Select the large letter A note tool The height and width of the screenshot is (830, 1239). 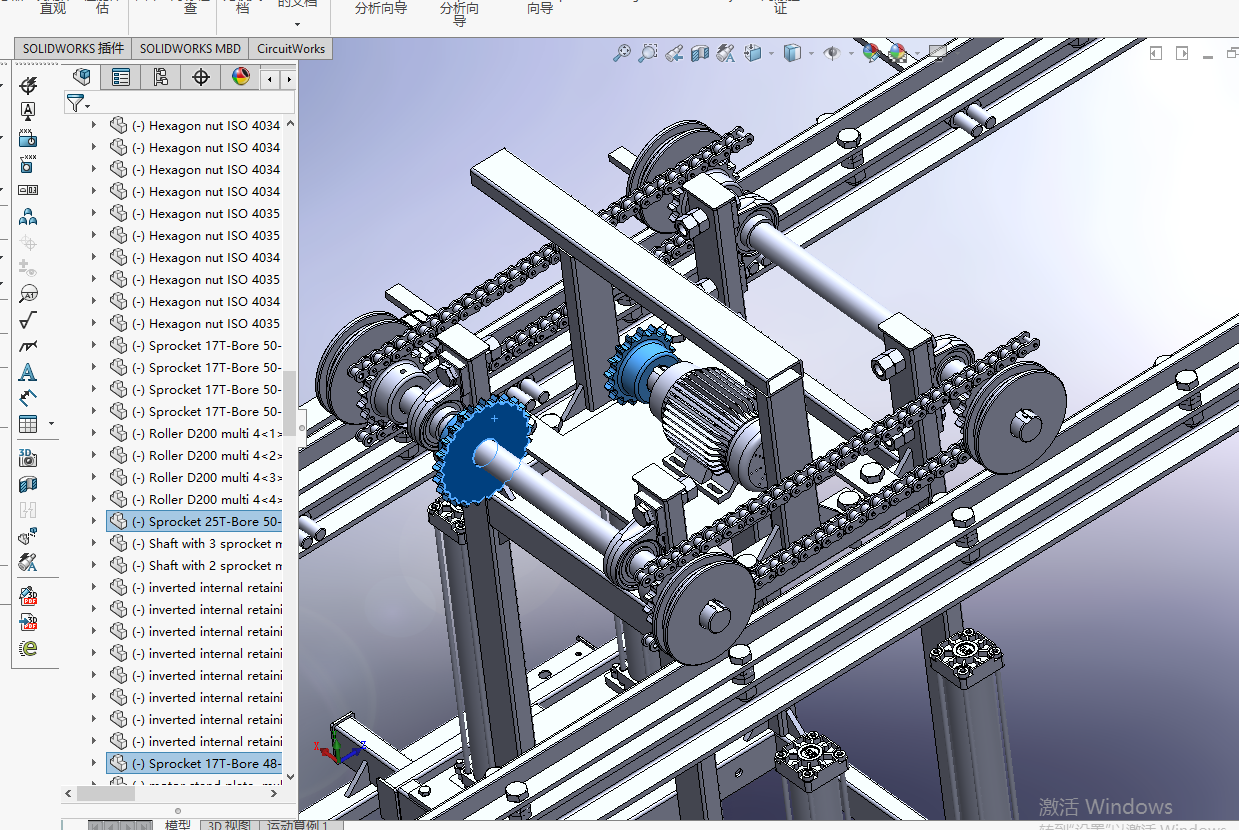28,372
